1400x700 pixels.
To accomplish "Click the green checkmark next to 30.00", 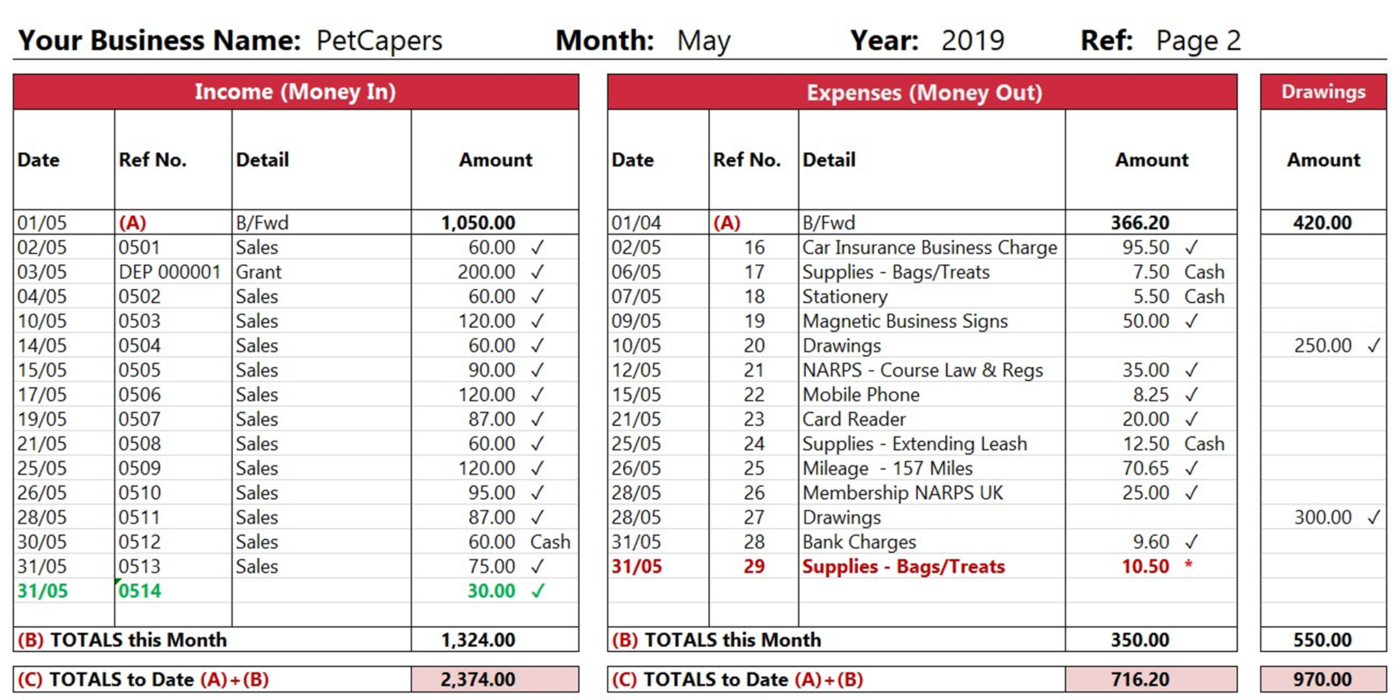I will click(538, 591).
